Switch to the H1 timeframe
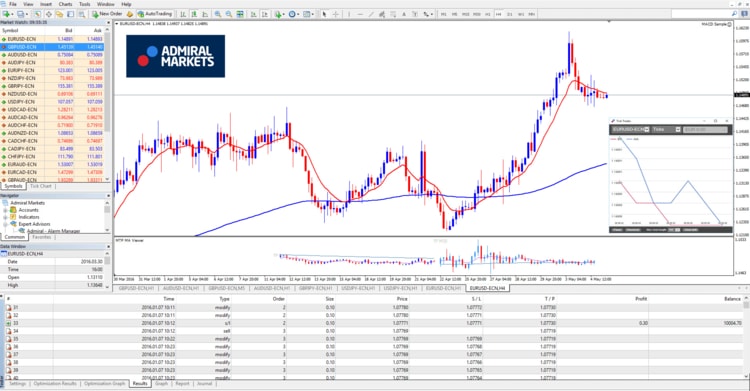Viewport: 750px width, 391px height. (x=487, y=14)
